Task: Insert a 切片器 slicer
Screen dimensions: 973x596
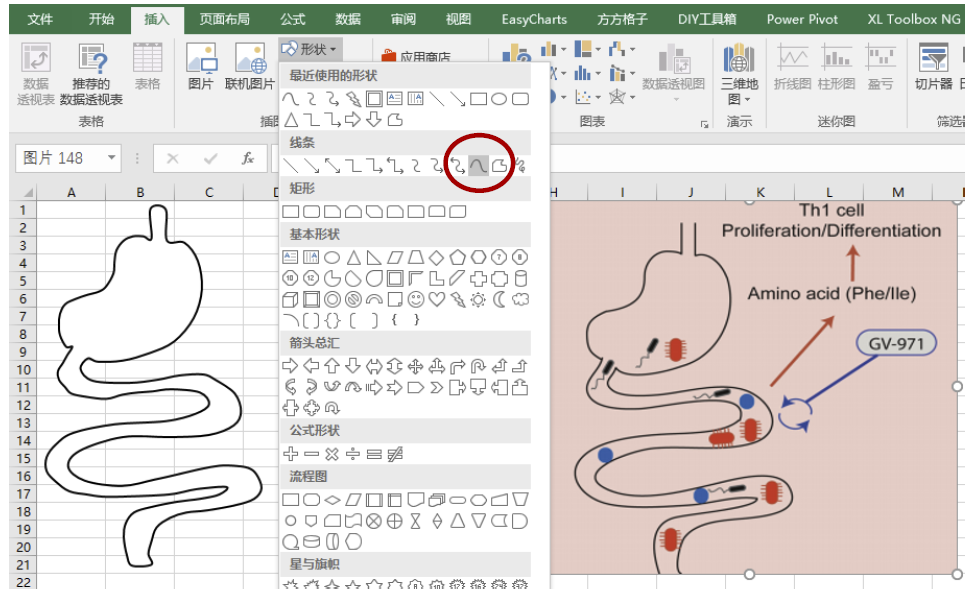Action: point(933,66)
